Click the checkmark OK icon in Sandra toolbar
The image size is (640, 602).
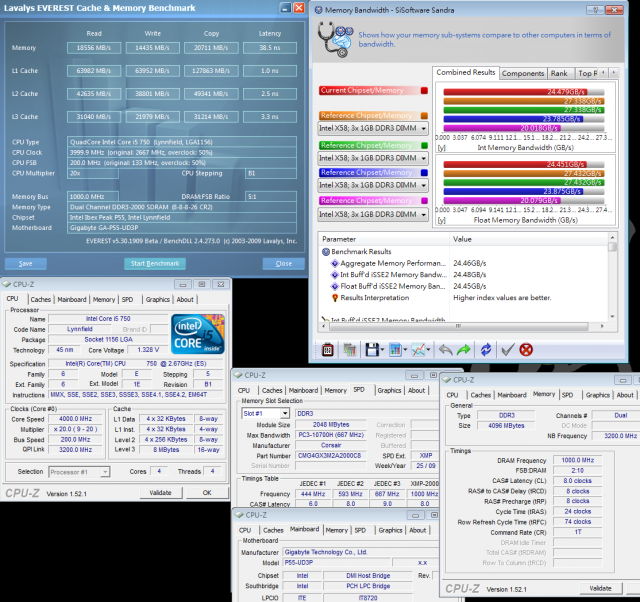507,350
